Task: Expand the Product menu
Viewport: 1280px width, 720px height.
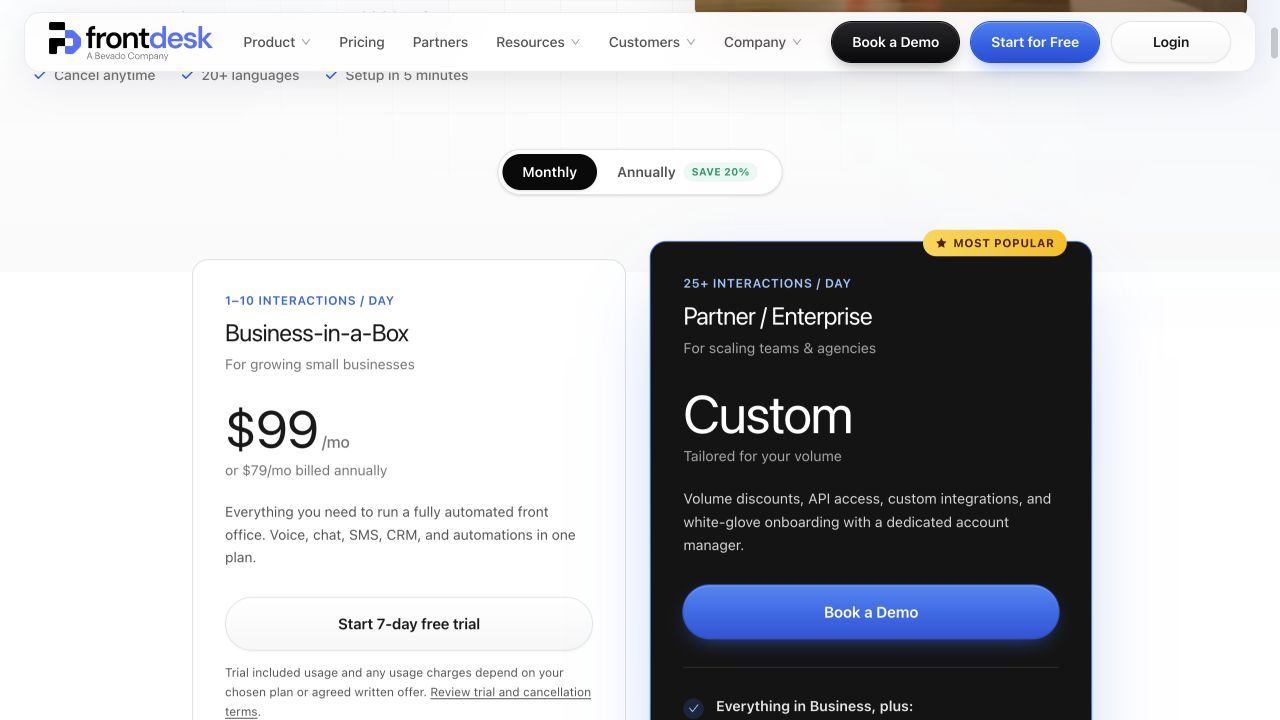Action: point(277,42)
